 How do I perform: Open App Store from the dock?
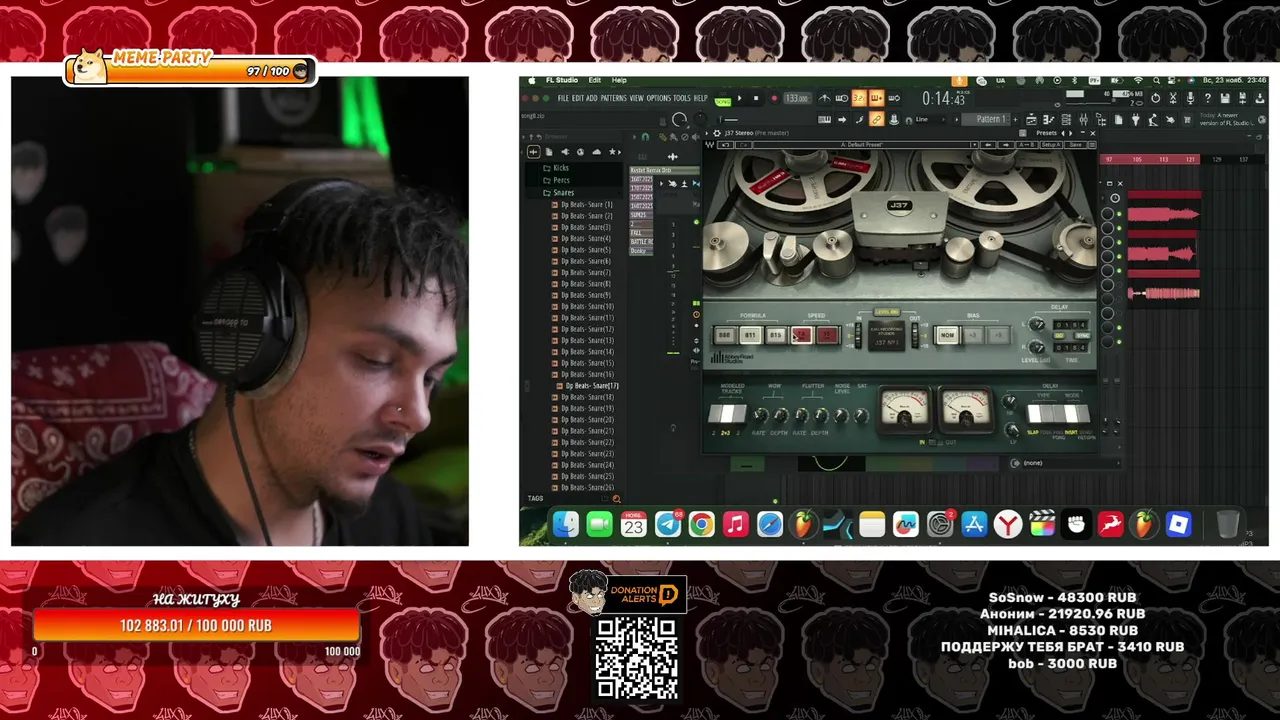[974, 524]
